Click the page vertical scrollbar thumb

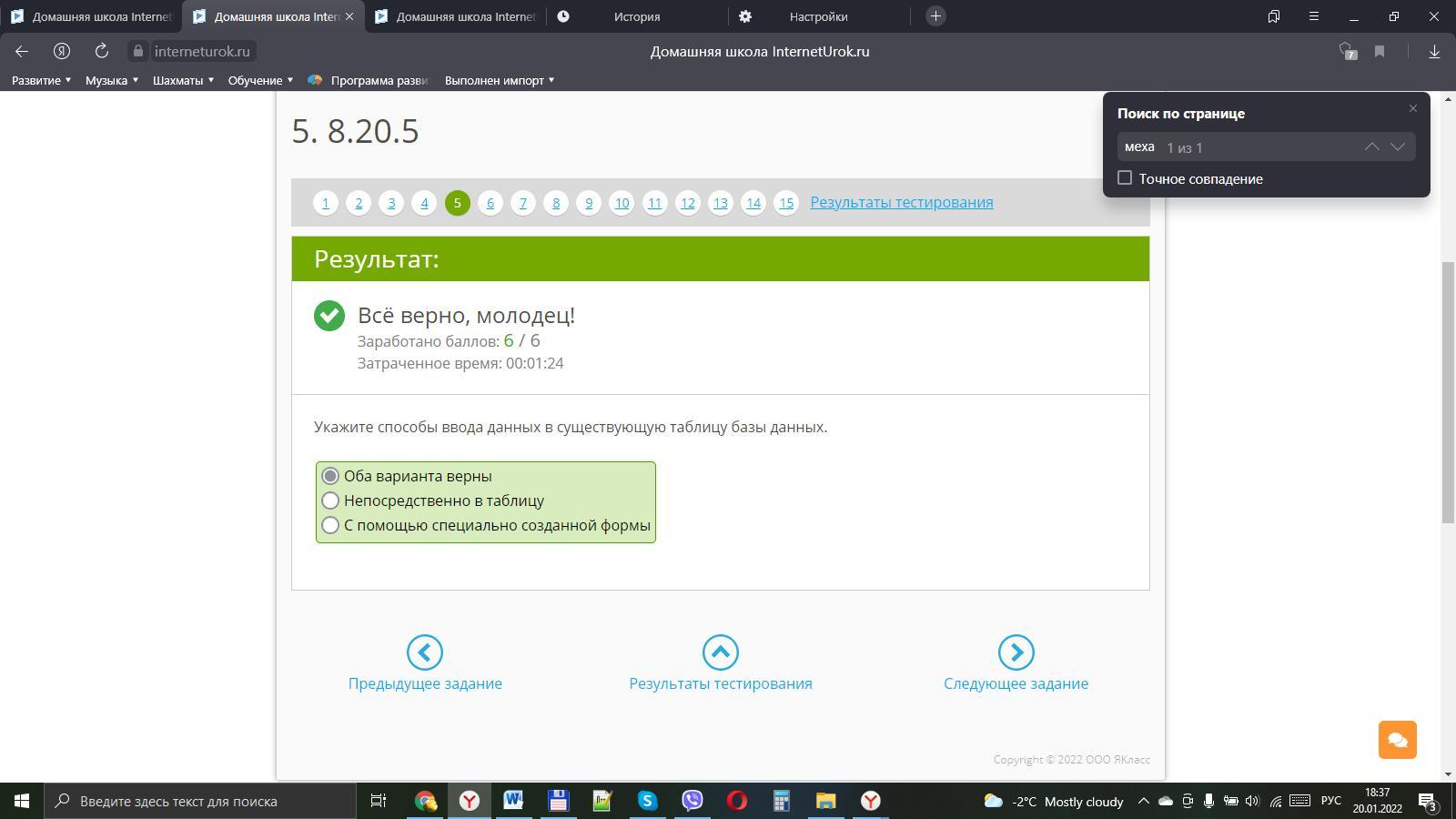pyautogui.click(x=1448, y=392)
